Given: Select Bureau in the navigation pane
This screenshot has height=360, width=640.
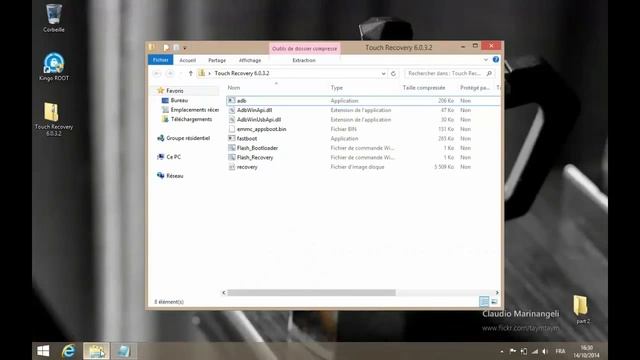Looking at the screenshot, I should pyautogui.click(x=179, y=100).
